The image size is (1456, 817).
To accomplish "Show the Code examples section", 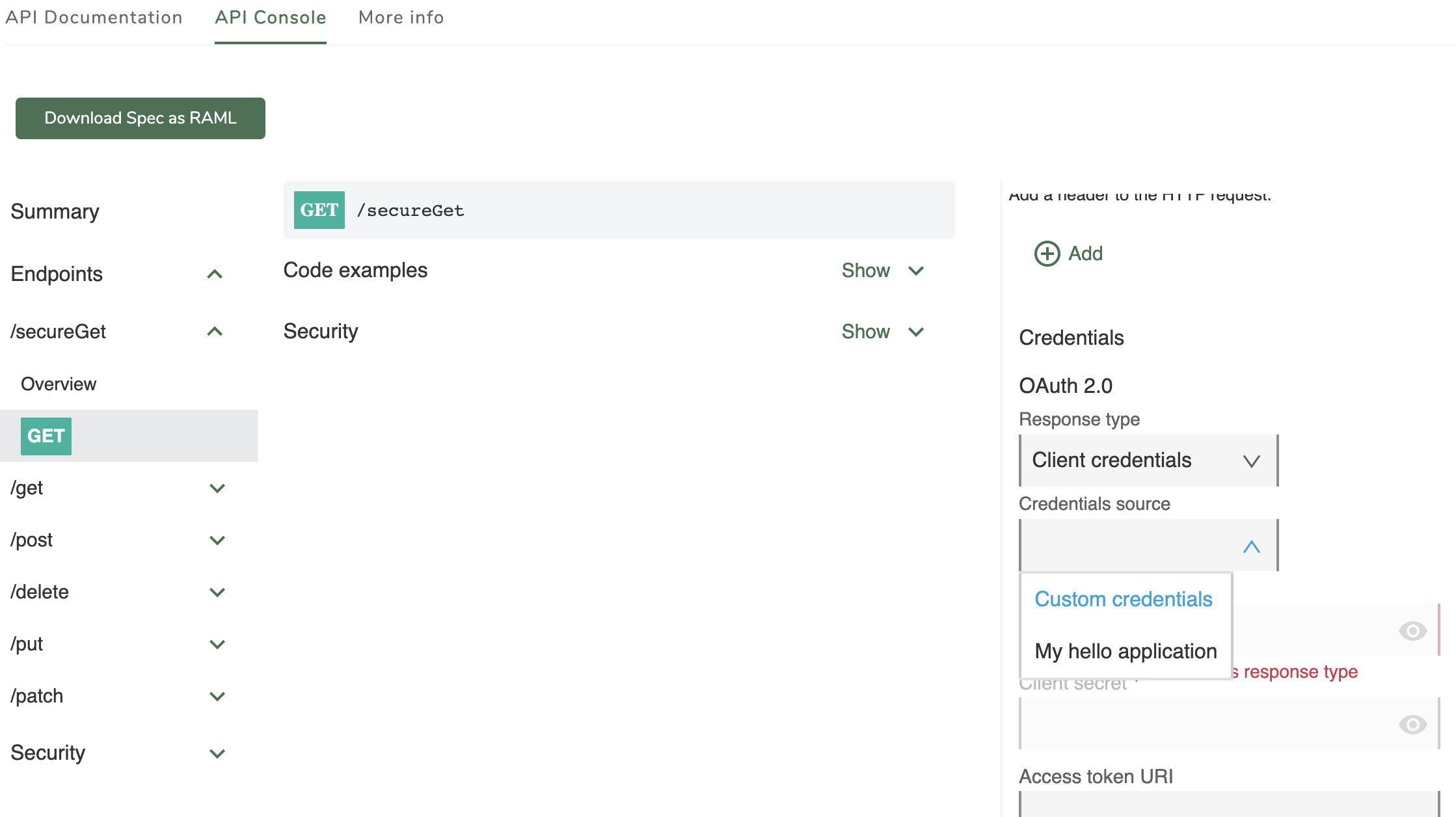I will 882,271.
